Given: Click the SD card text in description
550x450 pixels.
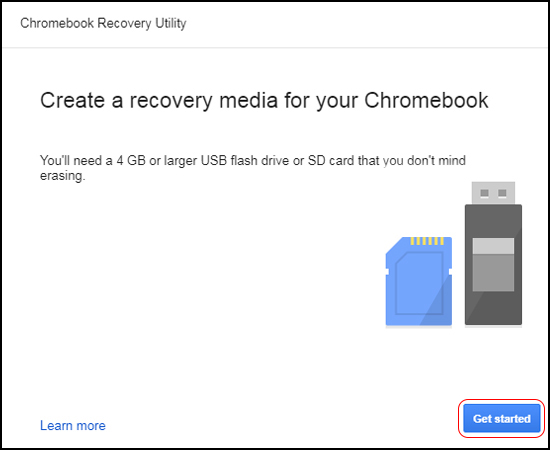Looking at the screenshot, I should (x=331, y=161).
